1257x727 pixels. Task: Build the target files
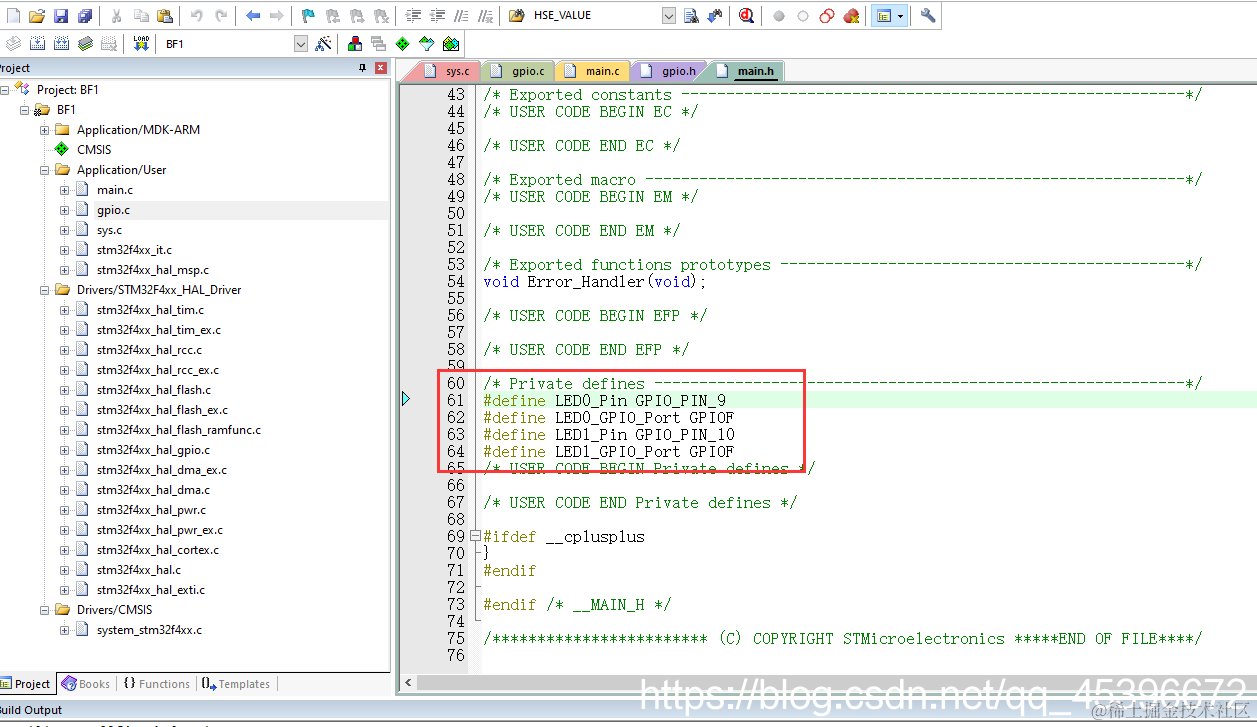pyautogui.click(x=37, y=44)
